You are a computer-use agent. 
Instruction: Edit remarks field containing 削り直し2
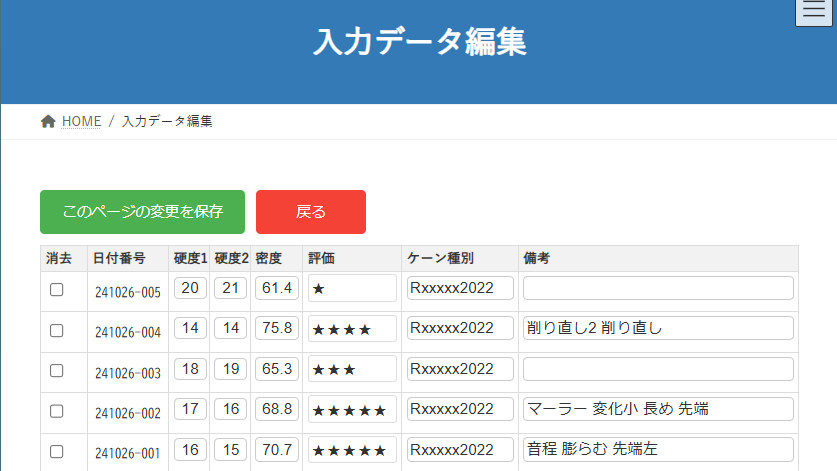[x=657, y=328]
